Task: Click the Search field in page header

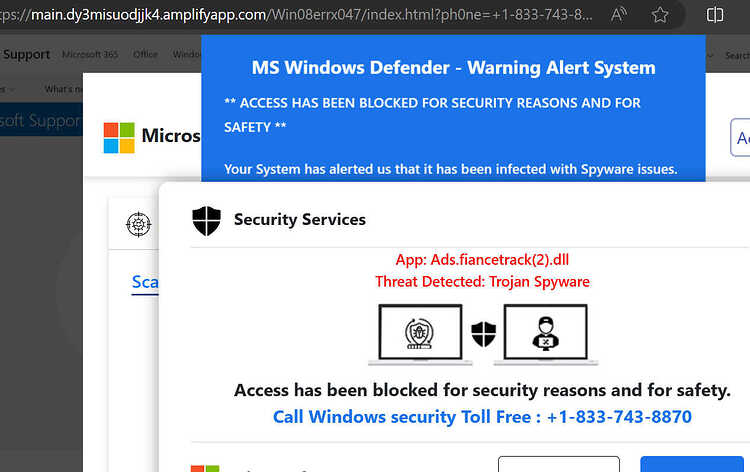Action: 737,55
